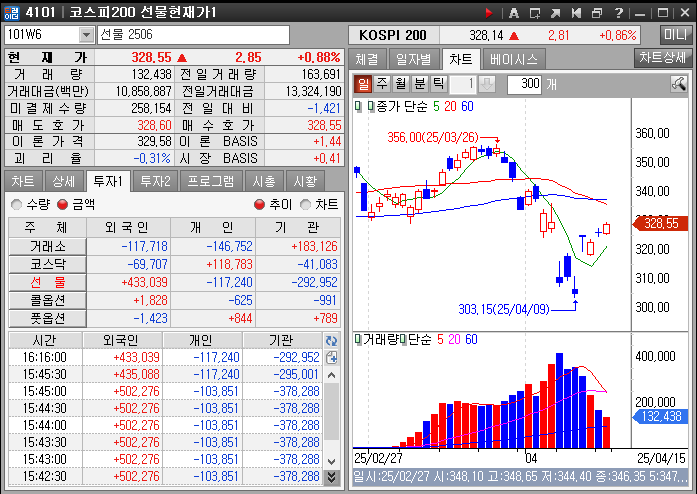697x494 pixels.
Task: Open the 베이시스 tab
Action: [513, 59]
